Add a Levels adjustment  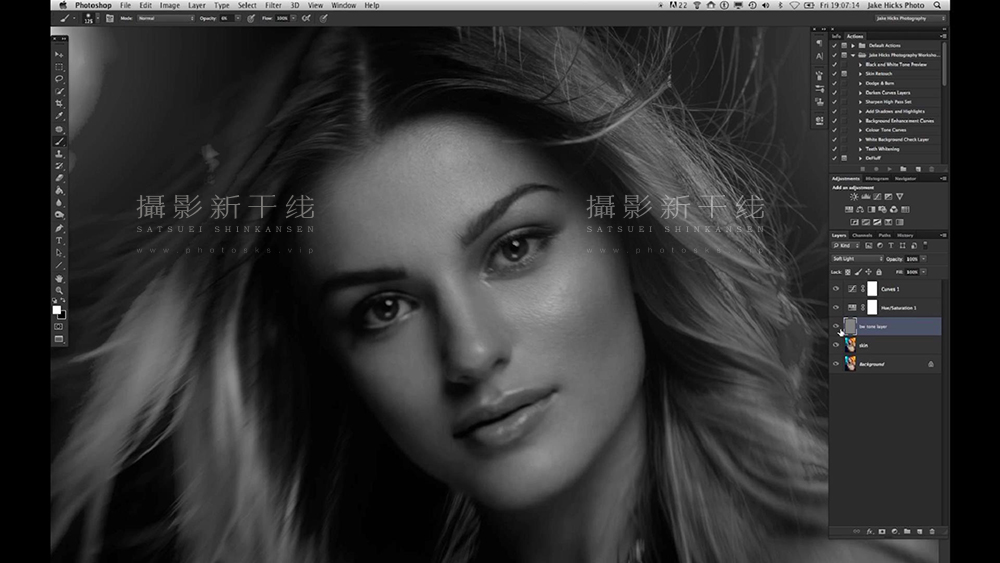[865, 196]
